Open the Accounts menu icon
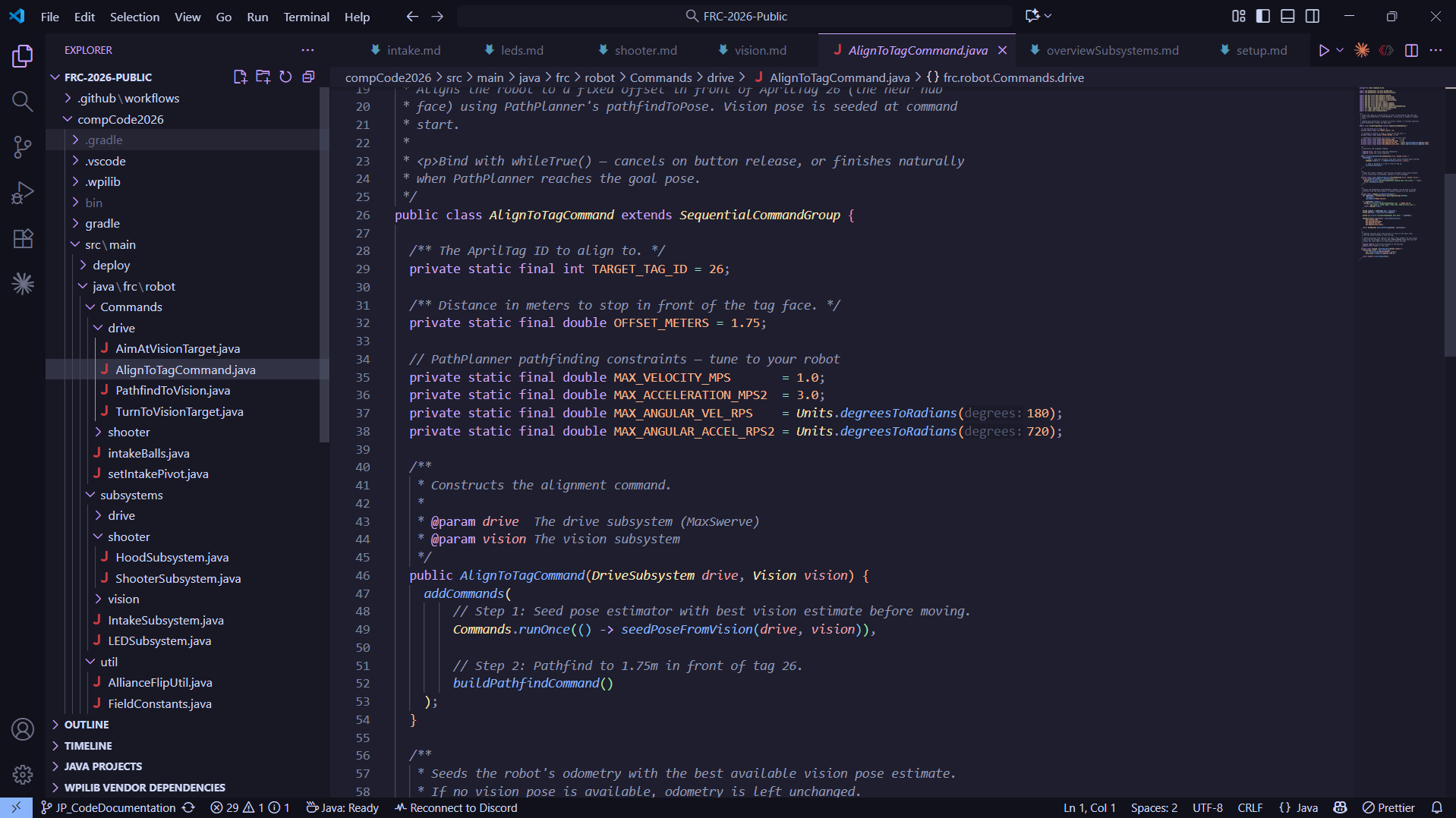 [x=23, y=729]
